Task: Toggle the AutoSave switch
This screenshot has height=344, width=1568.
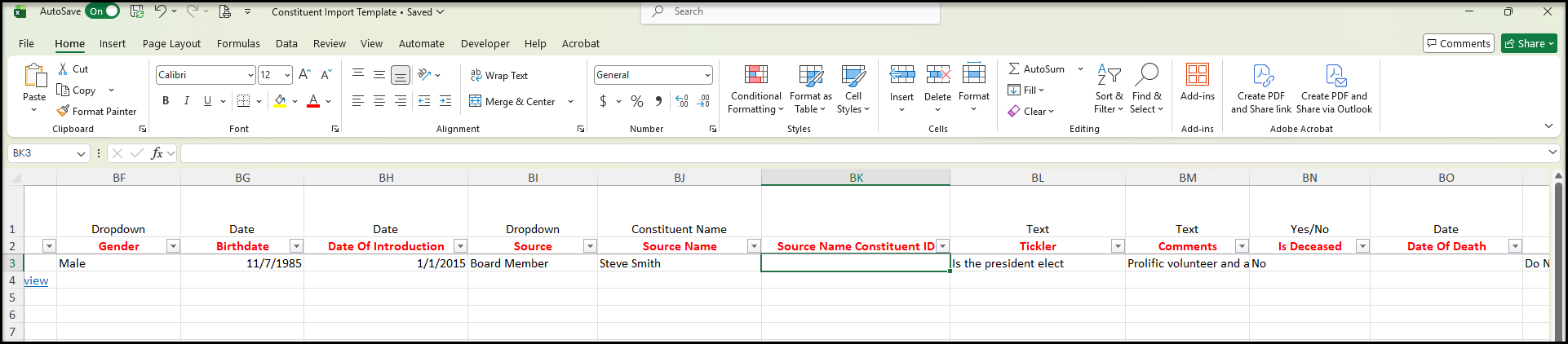Action: (103, 11)
